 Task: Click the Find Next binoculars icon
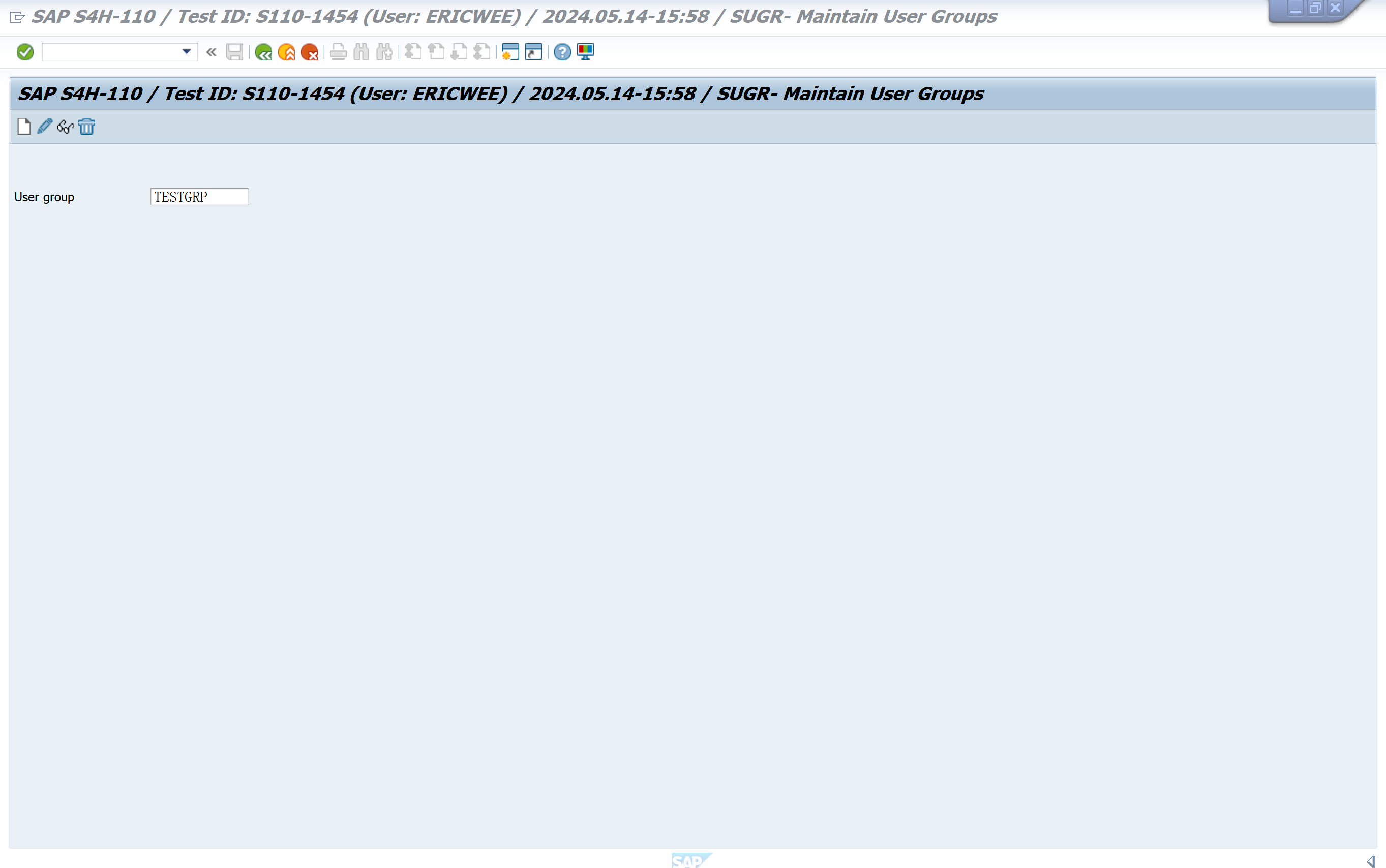coord(384,52)
